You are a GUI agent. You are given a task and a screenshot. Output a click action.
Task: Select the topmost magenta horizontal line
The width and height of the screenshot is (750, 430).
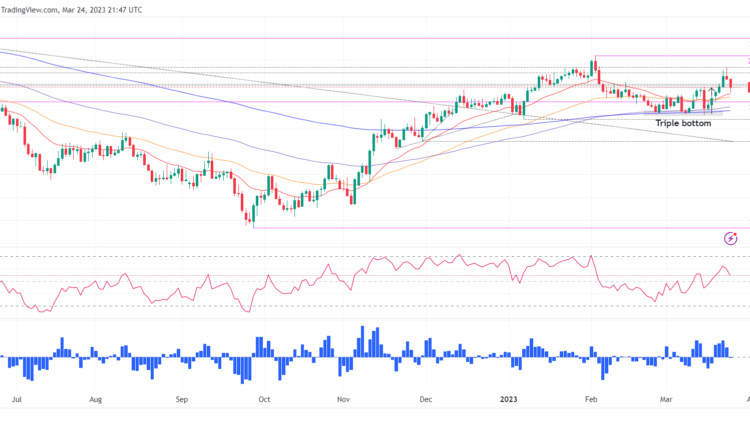[300, 38]
